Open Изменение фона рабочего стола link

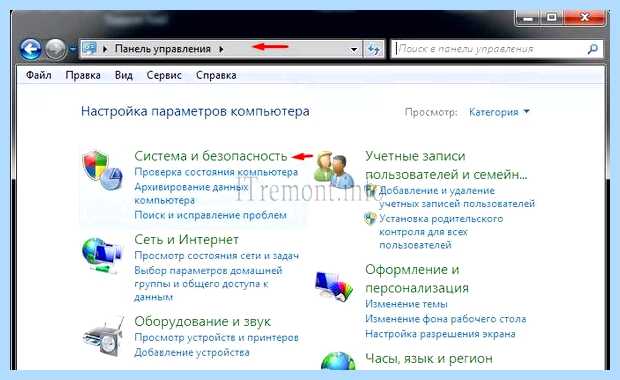click(446, 319)
